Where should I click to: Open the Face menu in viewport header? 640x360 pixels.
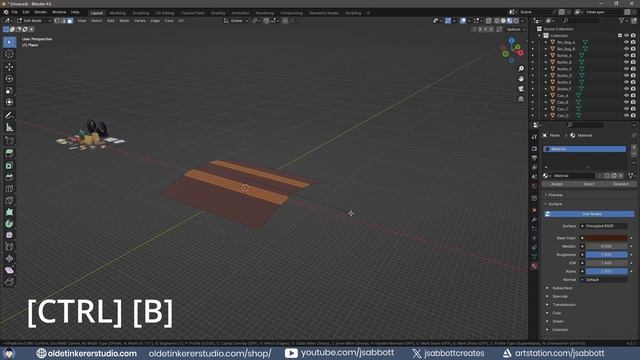pyautogui.click(x=169, y=20)
